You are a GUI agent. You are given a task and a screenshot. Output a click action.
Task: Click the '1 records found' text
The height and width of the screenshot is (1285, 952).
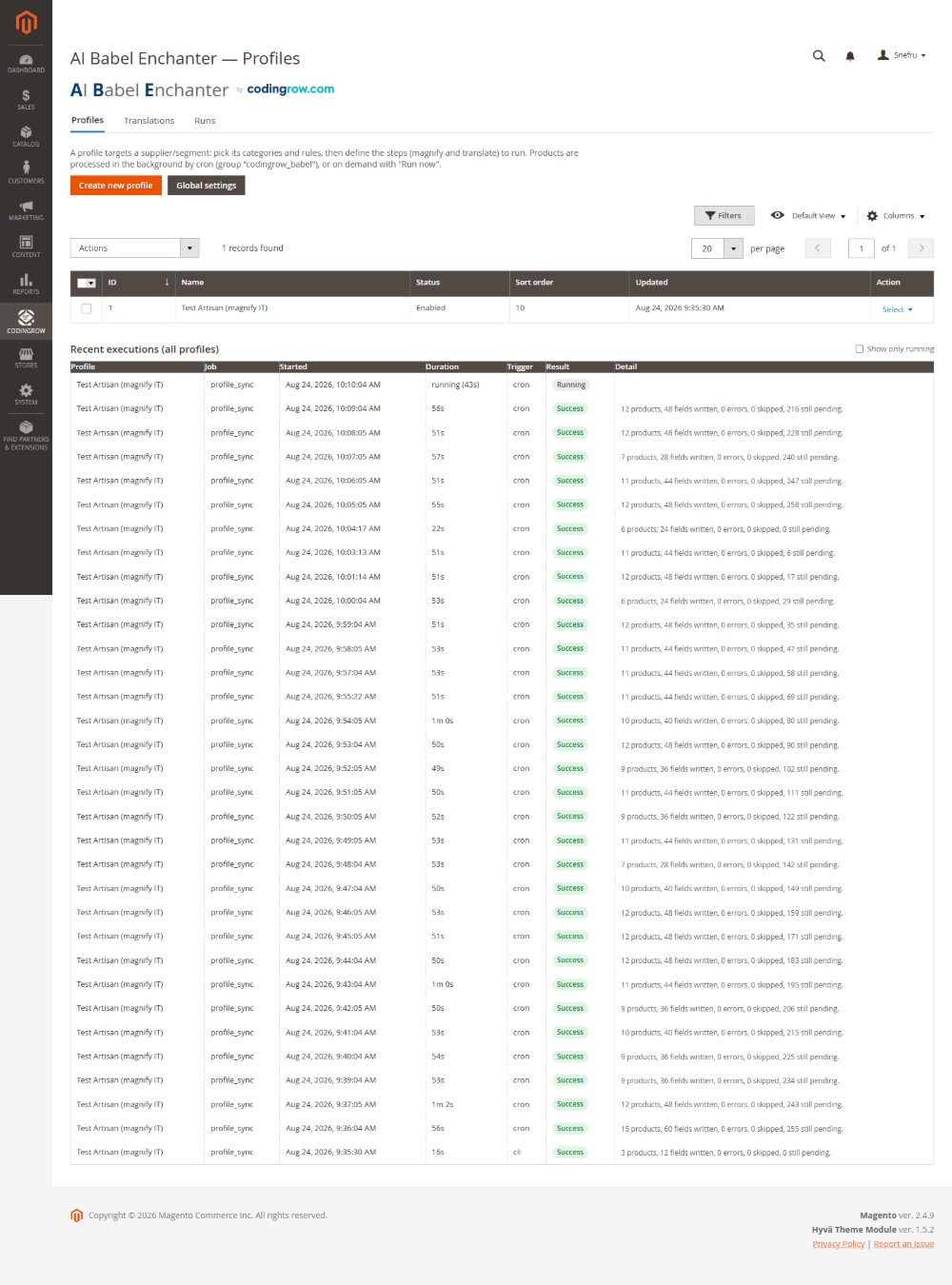252,248
